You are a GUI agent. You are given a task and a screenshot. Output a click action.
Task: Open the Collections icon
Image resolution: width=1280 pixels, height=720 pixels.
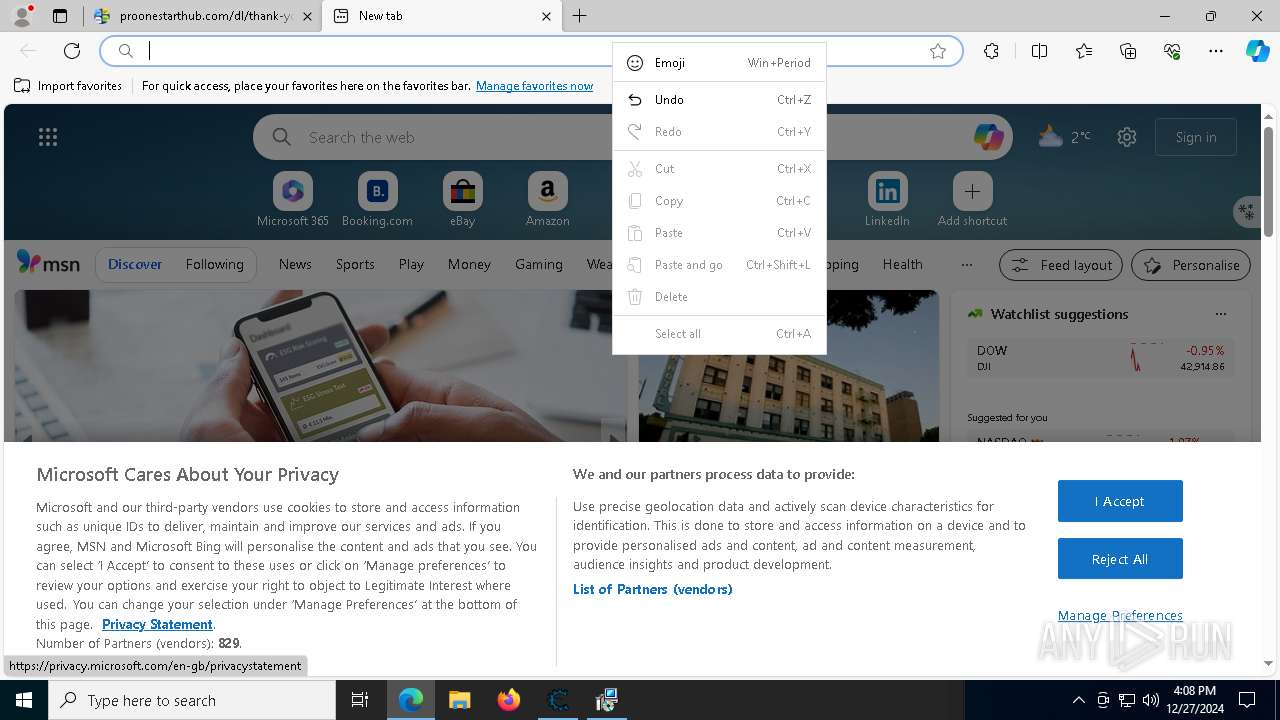1128,51
